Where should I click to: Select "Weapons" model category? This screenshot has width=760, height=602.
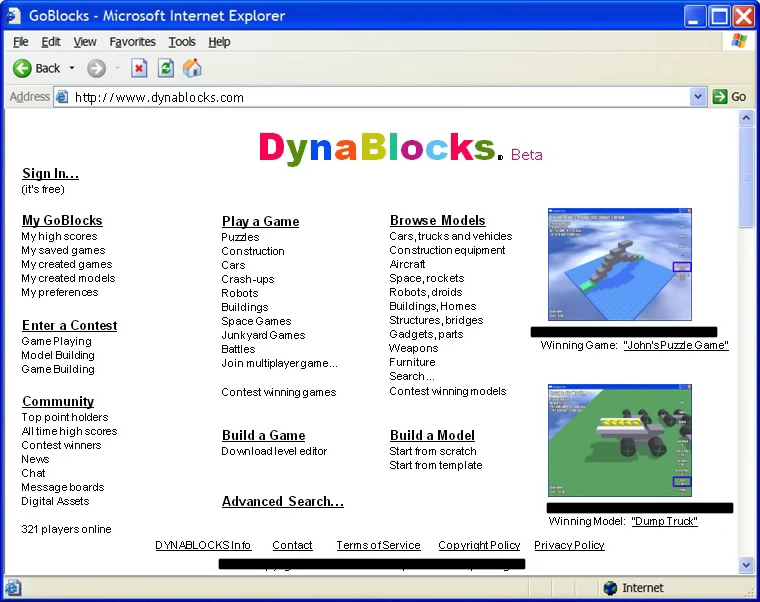pyautogui.click(x=413, y=348)
